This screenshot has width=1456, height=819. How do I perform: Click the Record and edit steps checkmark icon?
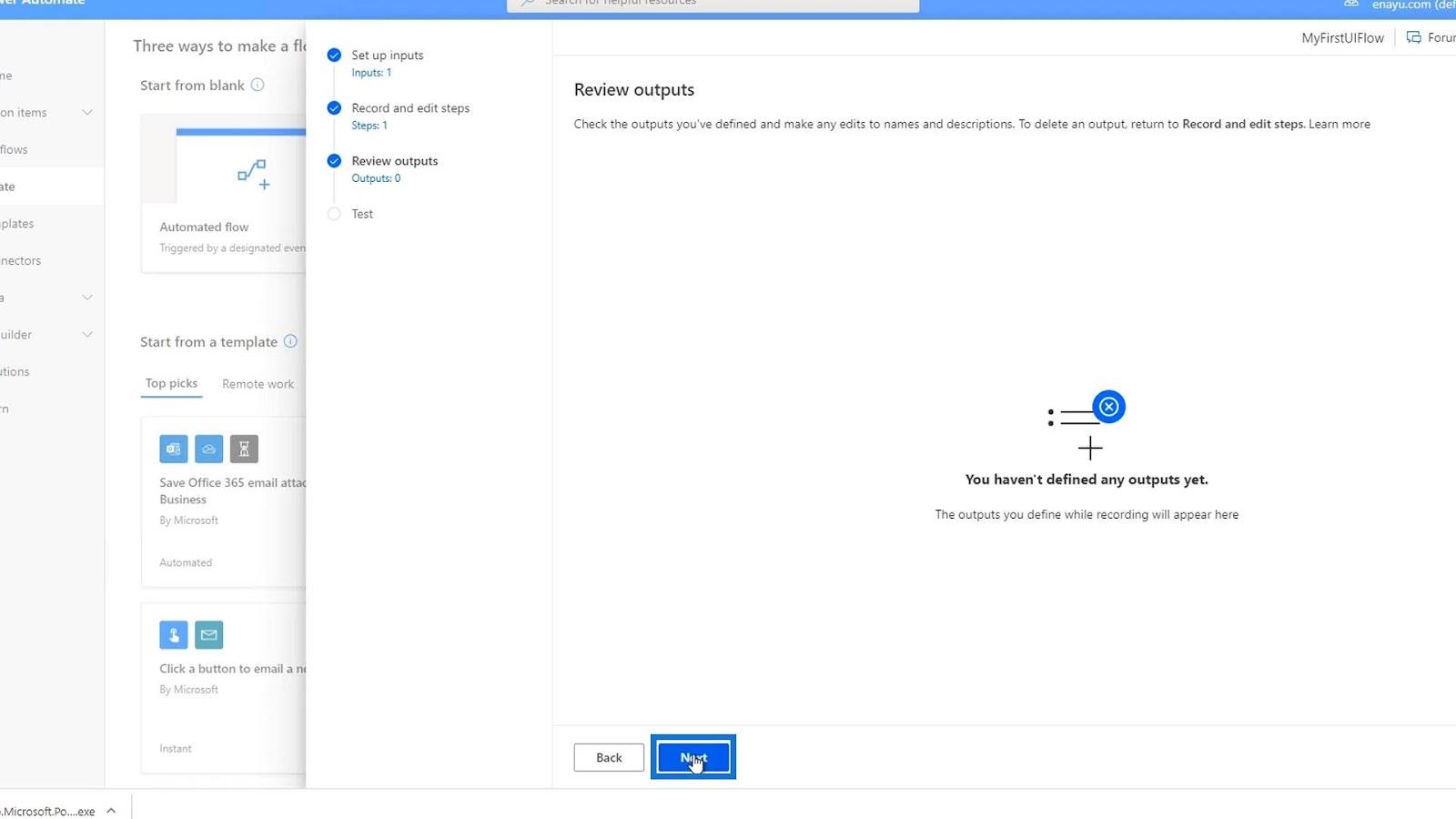(x=334, y=107)
